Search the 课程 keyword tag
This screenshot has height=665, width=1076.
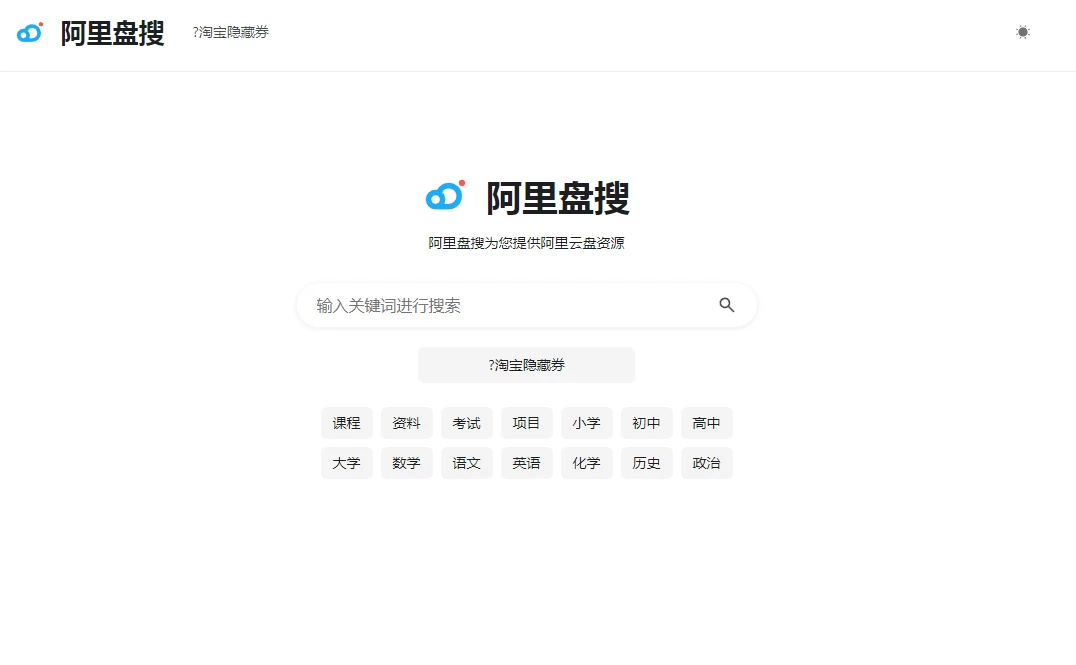pos(346,422)
